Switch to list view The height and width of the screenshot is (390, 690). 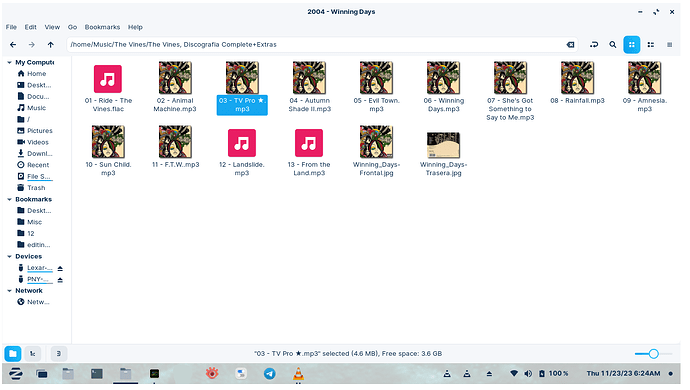pos(669,44)
